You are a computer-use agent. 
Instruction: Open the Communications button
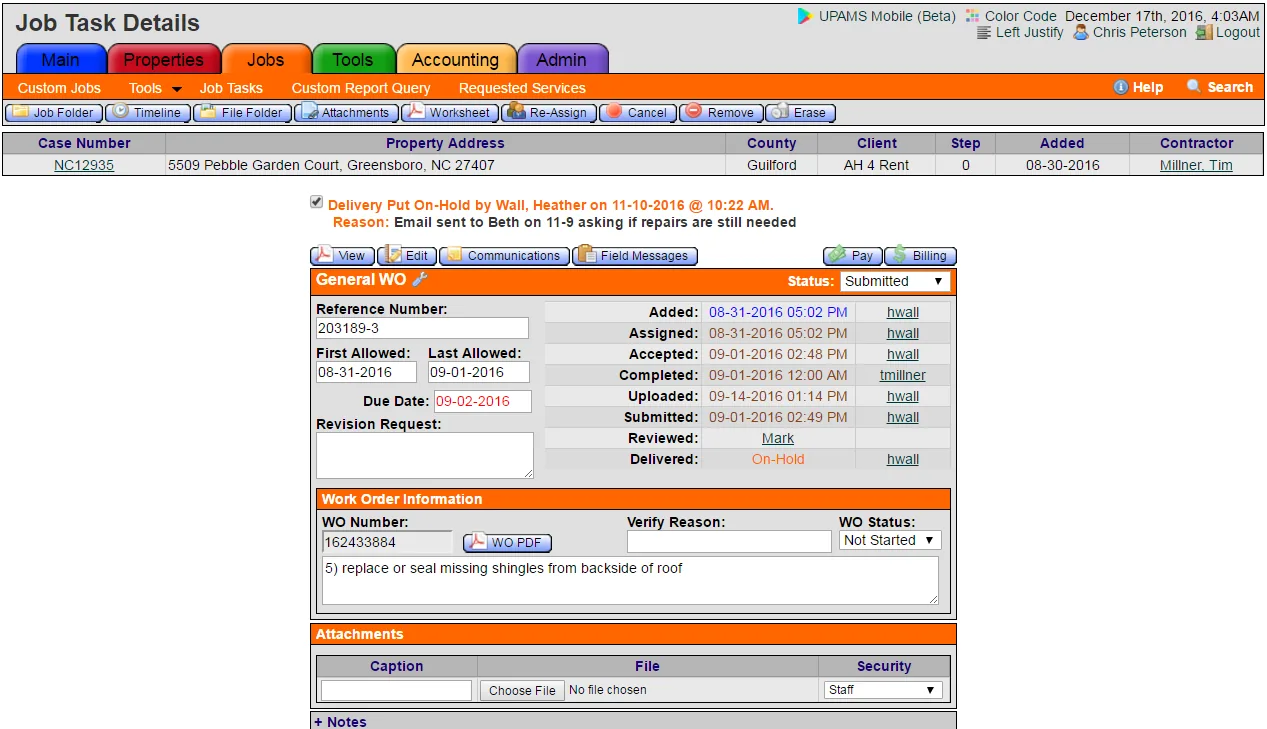pyautogui.click(x=504, y=256)
